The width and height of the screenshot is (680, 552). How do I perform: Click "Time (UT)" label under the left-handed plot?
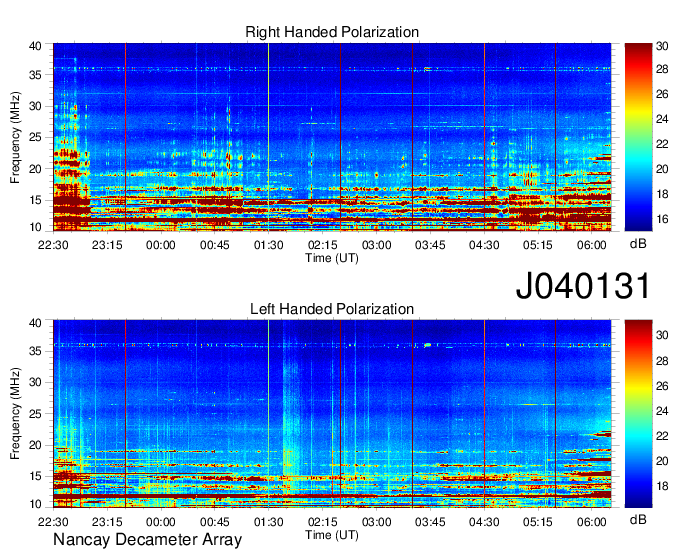coord(332,535)
